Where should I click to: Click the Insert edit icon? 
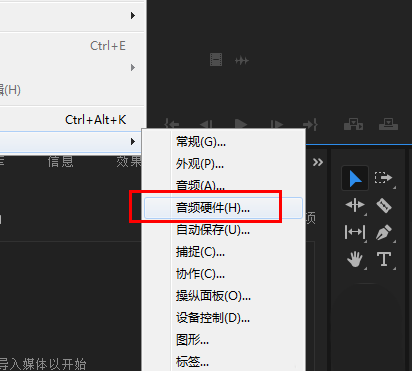click(x=353, y=124)
